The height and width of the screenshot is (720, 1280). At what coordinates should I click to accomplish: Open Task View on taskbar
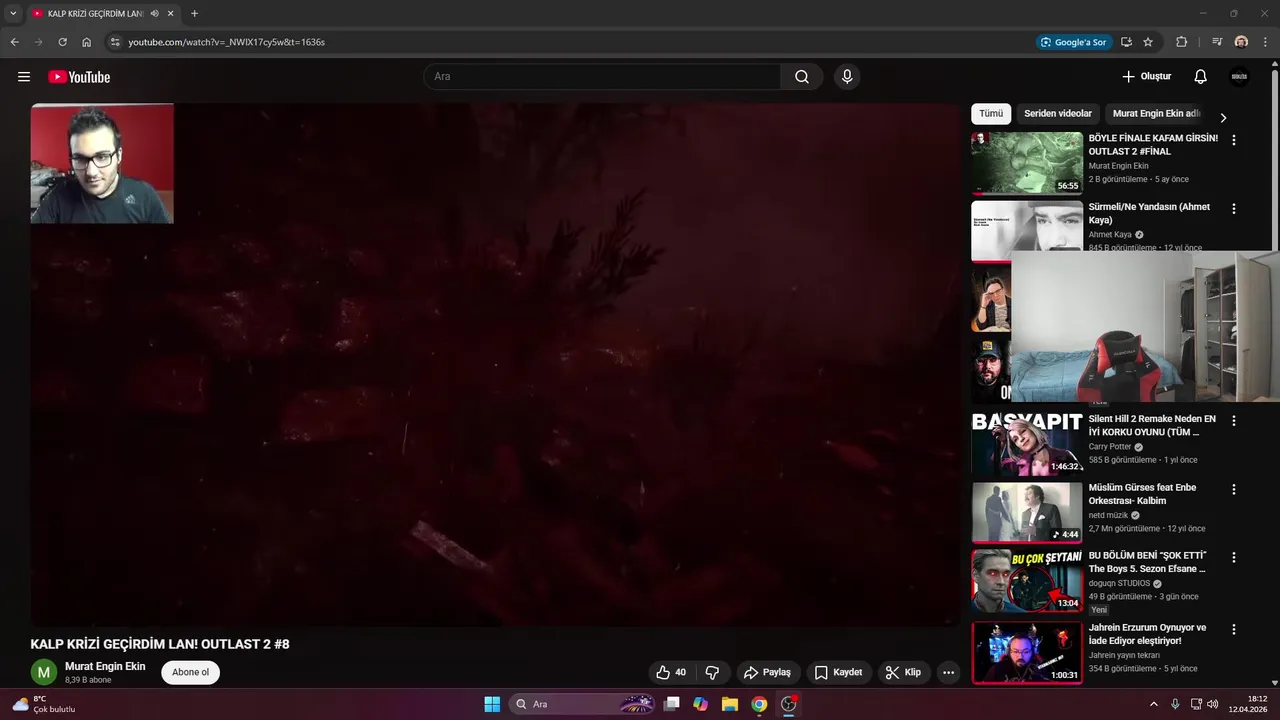[x=672, y=704]
